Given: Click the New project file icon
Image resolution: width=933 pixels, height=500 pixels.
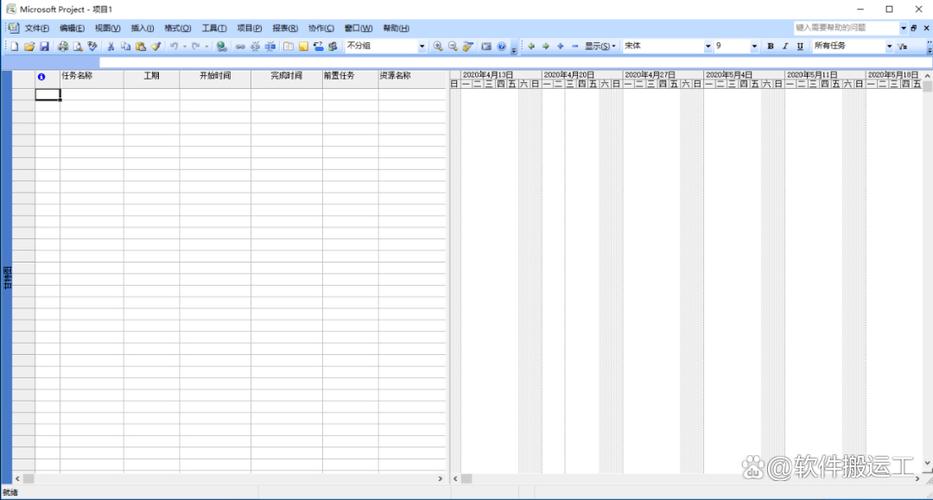Looking at the screenshot, I should 14,46.
